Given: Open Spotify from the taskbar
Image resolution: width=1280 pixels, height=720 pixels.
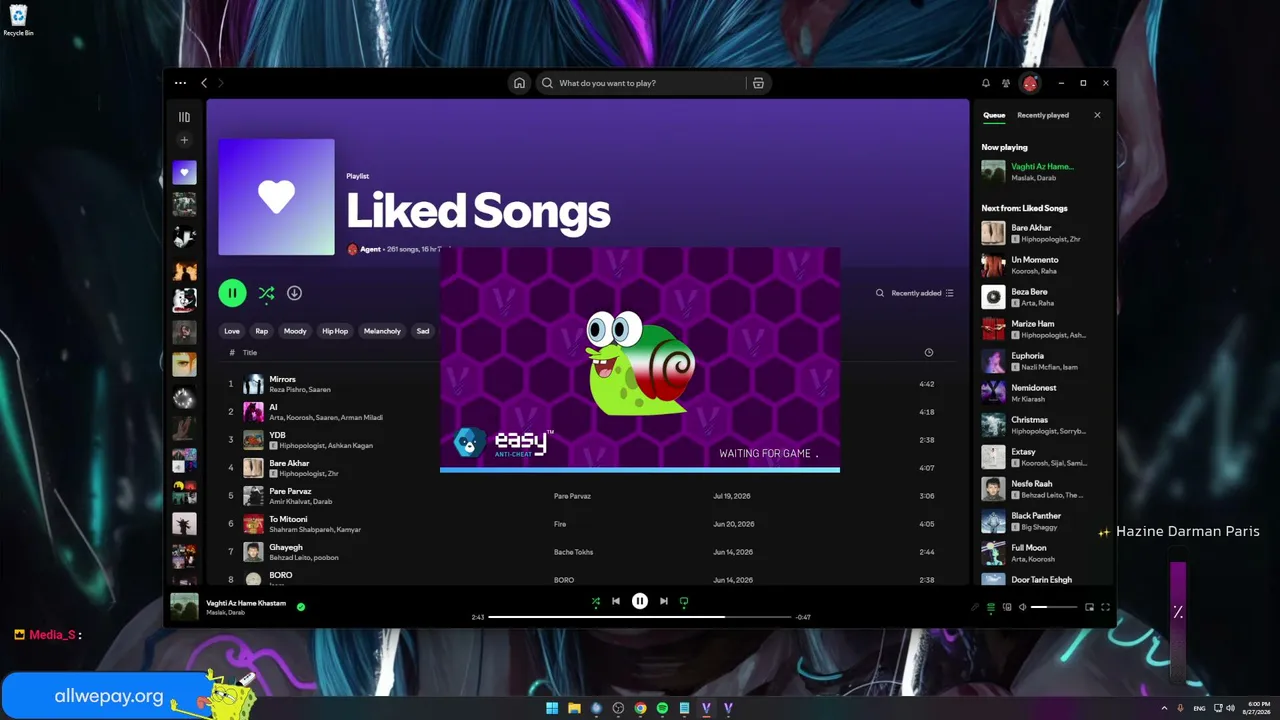Looking at the screenshot, I should click(662, 708).
